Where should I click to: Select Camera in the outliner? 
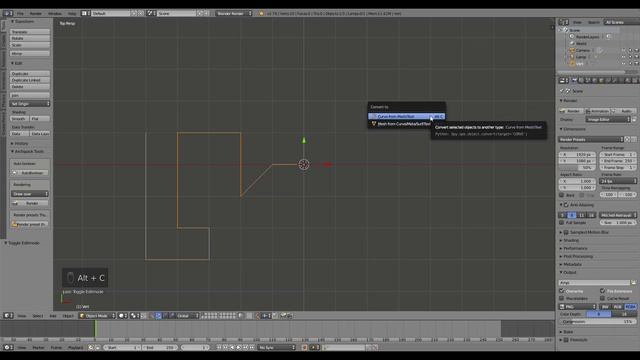point(583,50)
